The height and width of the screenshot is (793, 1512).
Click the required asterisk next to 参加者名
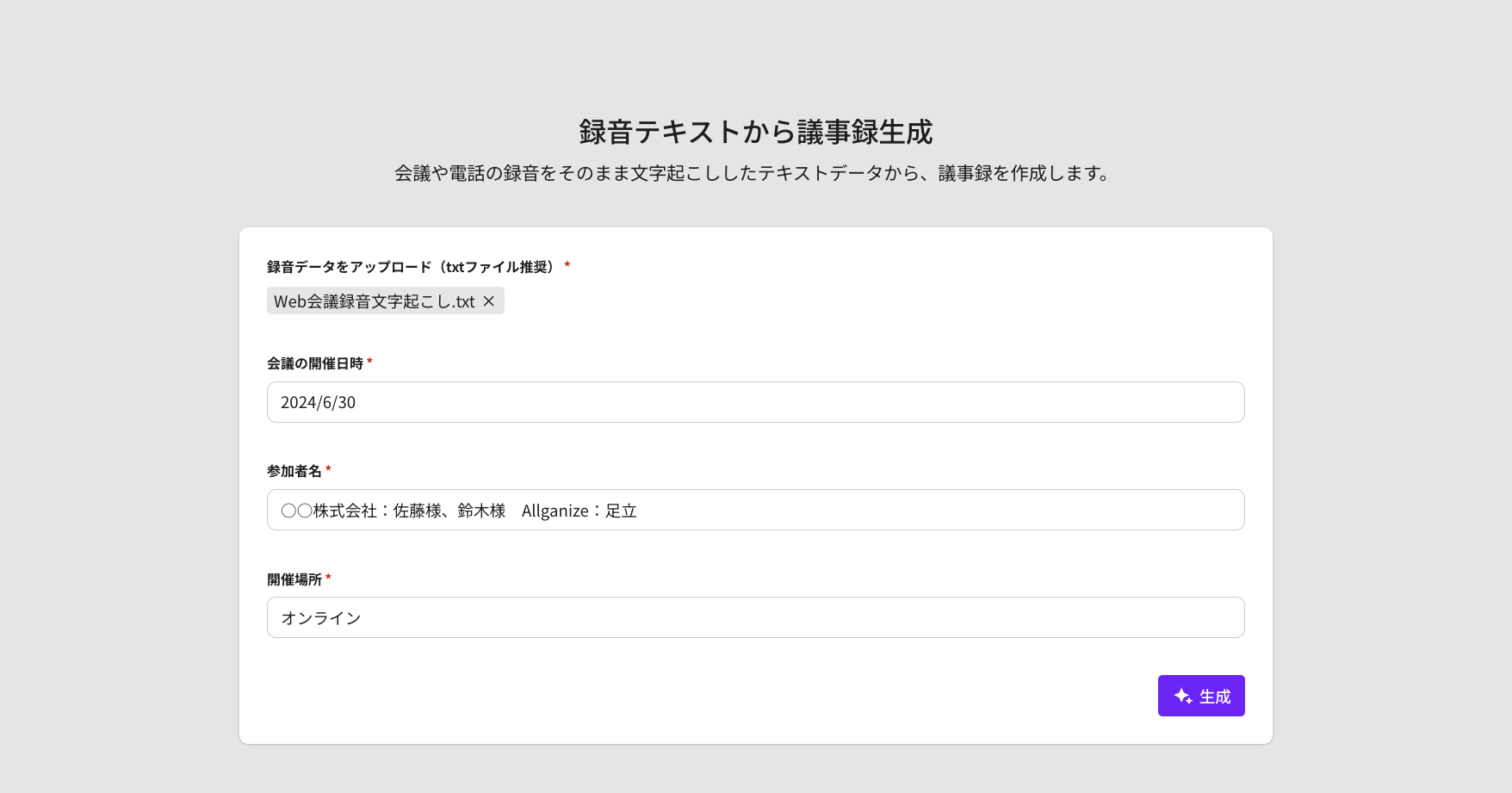pyautogui.click(x=328, y=470)
